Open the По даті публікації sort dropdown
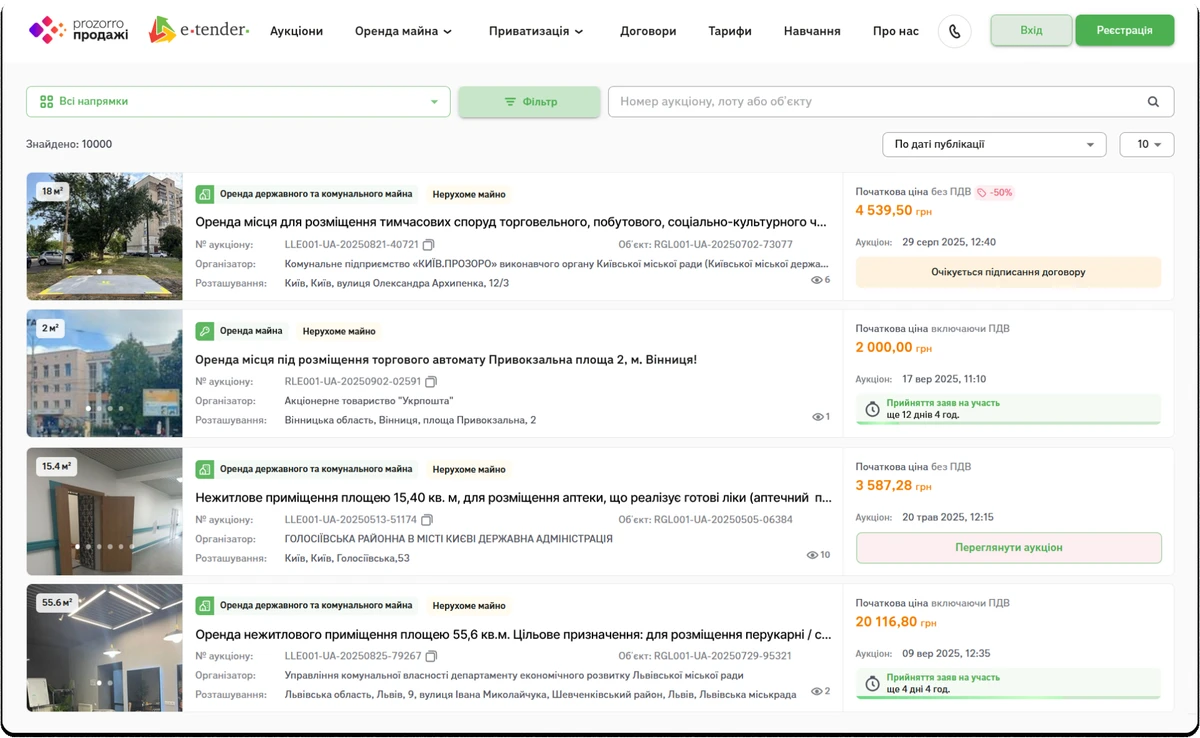The image size is (1200, 738). (x=993, y=145)
